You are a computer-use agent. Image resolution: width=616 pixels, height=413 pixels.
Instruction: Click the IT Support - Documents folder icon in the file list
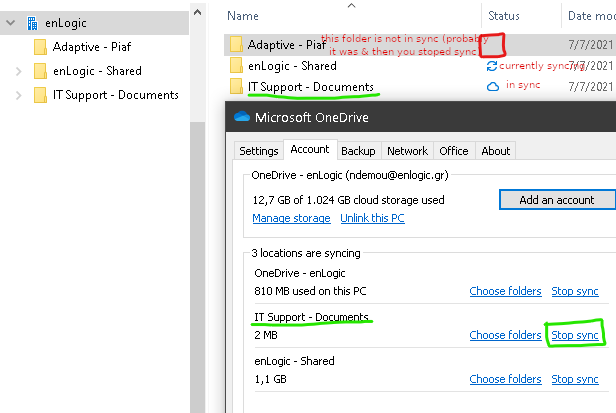coord(236,86)
